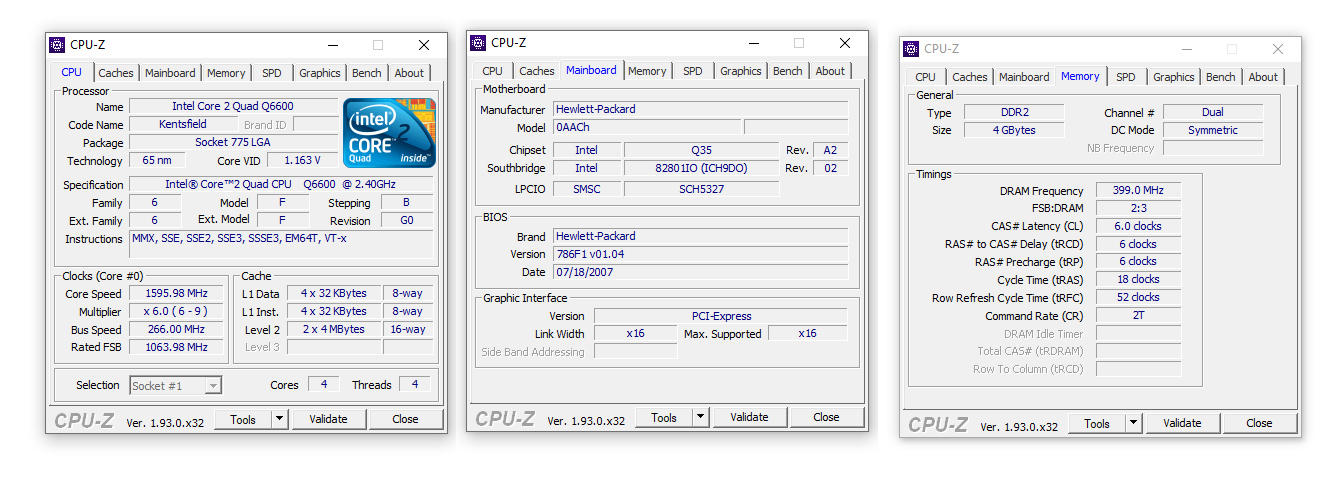
Task: Click the processor name 'Intel Core 2 Quad Q6600'
Action: tap(233, 106)
